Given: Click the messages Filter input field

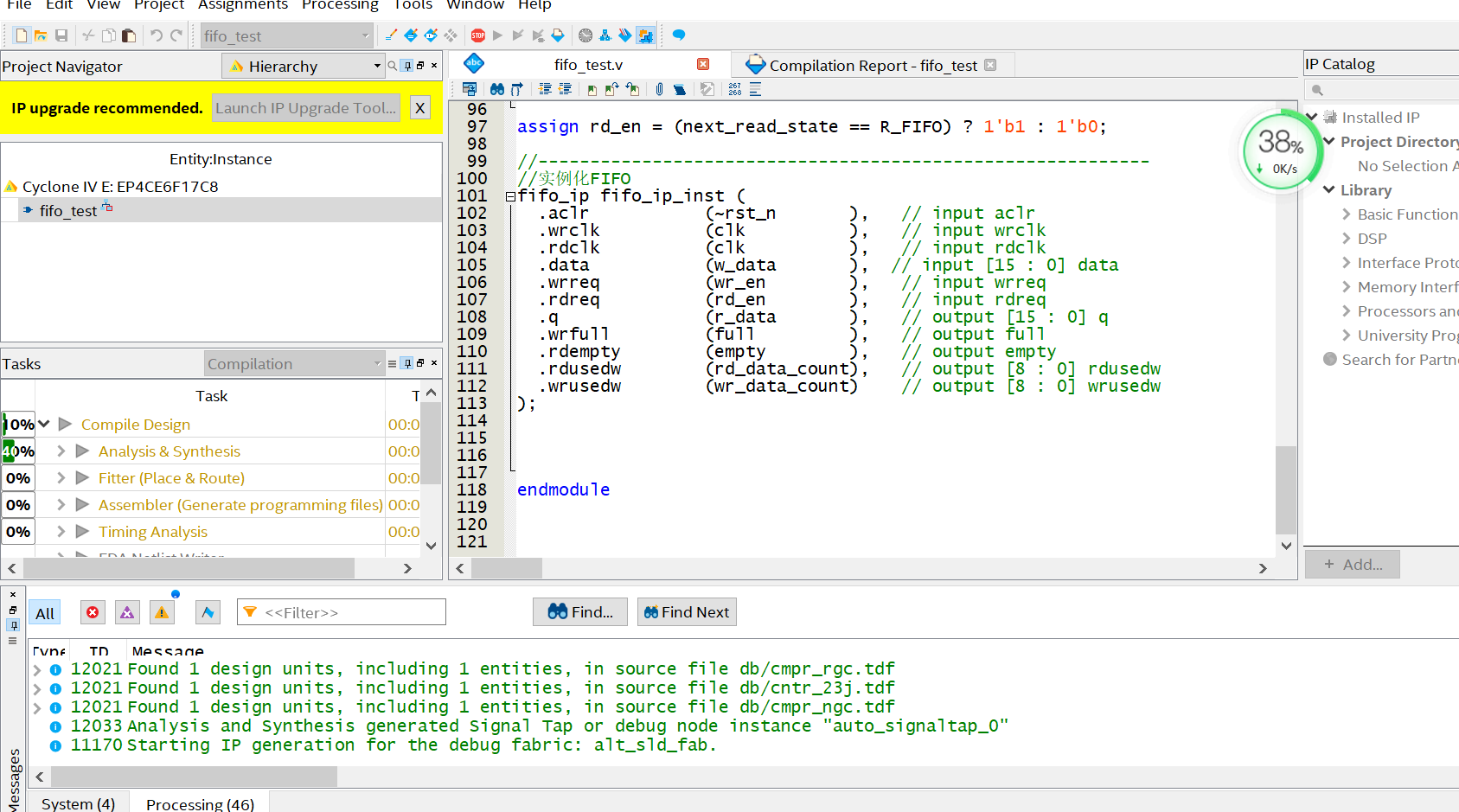Looking at the screenshot, I should point(342,612).
